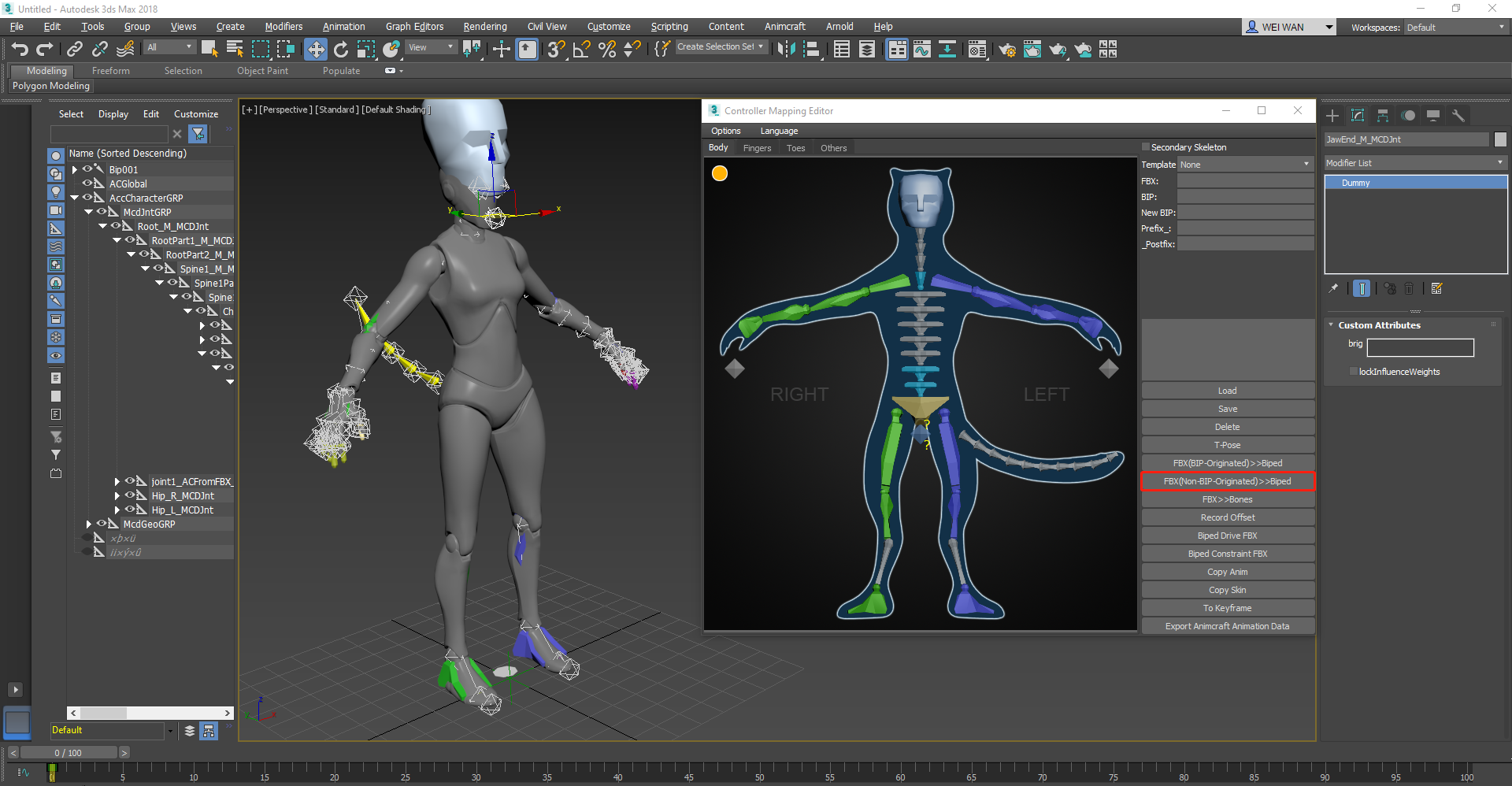Image resolution: width=1512 pixels, height=786 pixels.
Task: Toggle the Angle Snap icon
Action: 581,50
